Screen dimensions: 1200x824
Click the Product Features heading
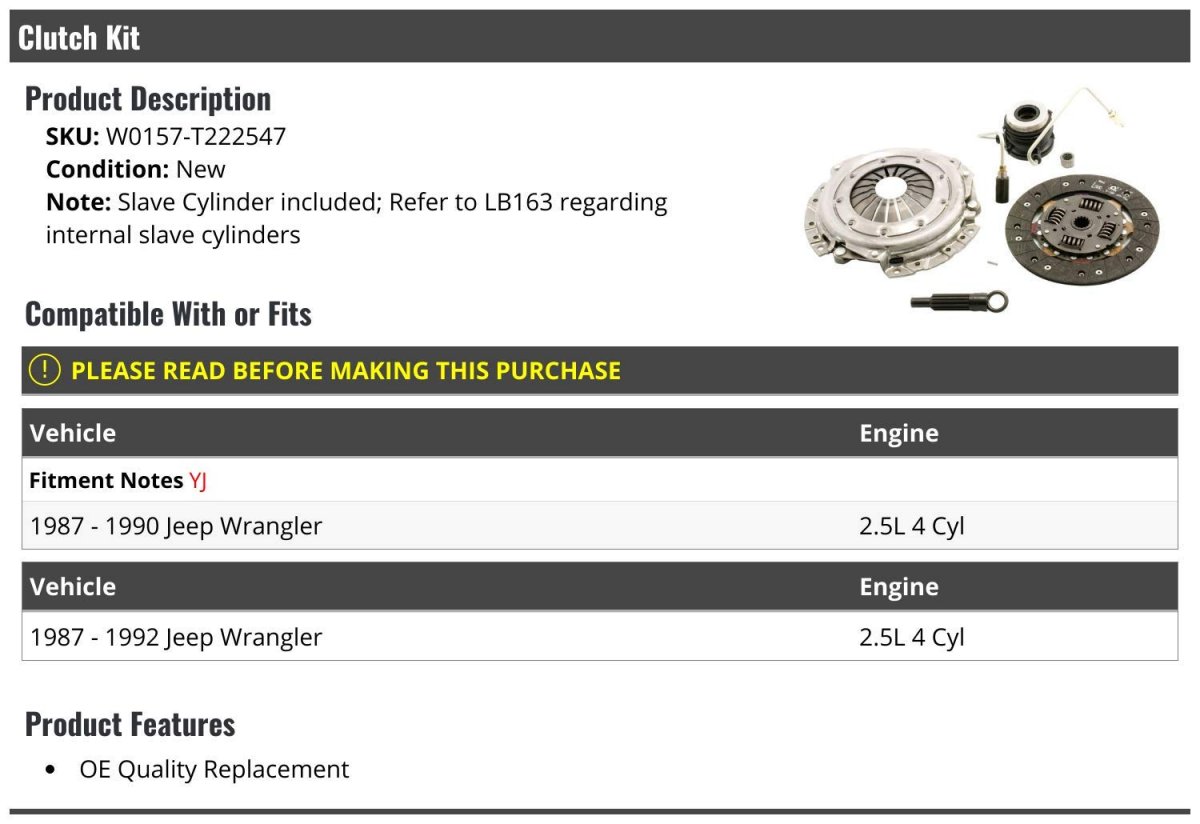(130, 724)
